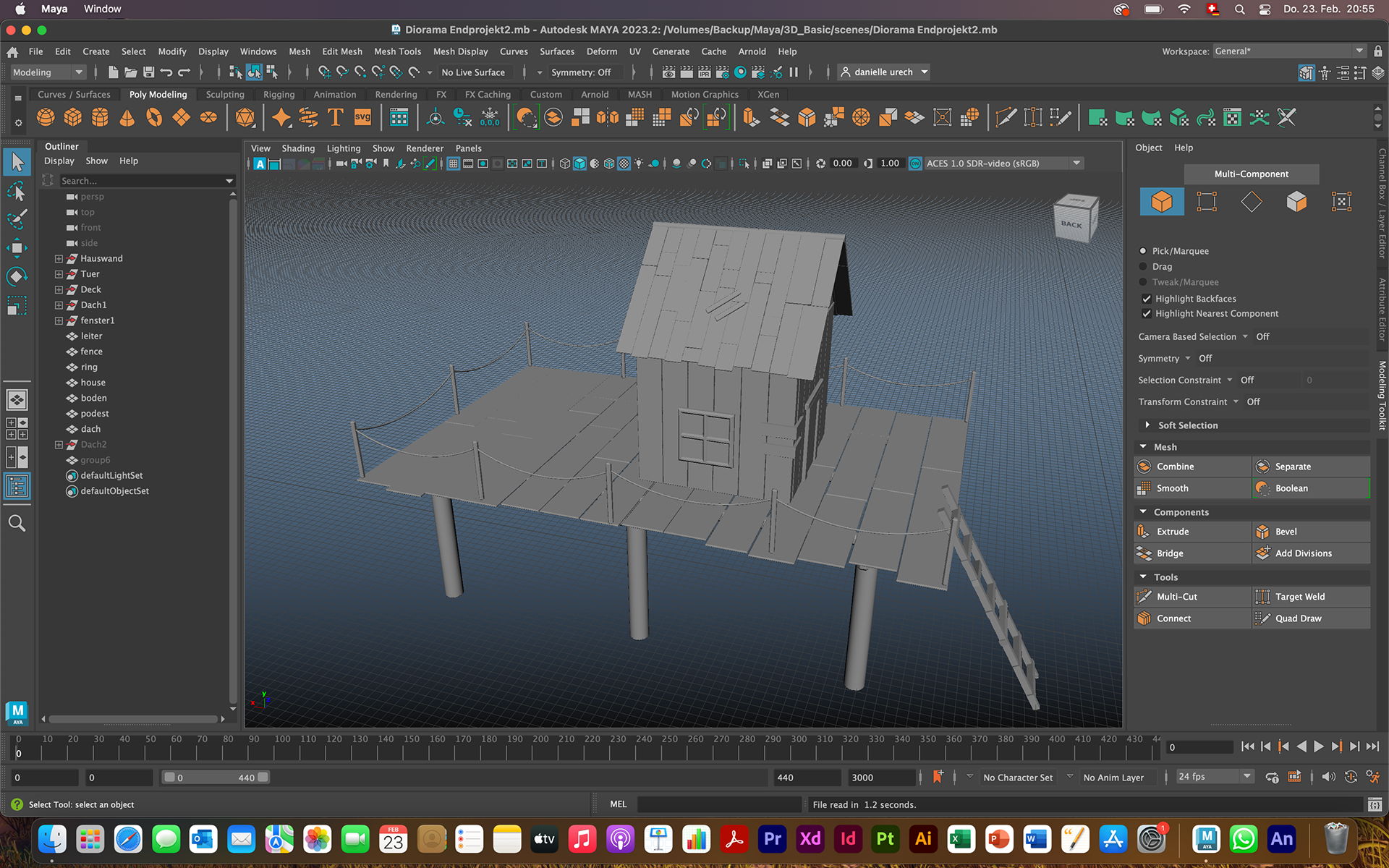Click the Extrude button
1389x868 pixels.
(x=1172, y=532)
